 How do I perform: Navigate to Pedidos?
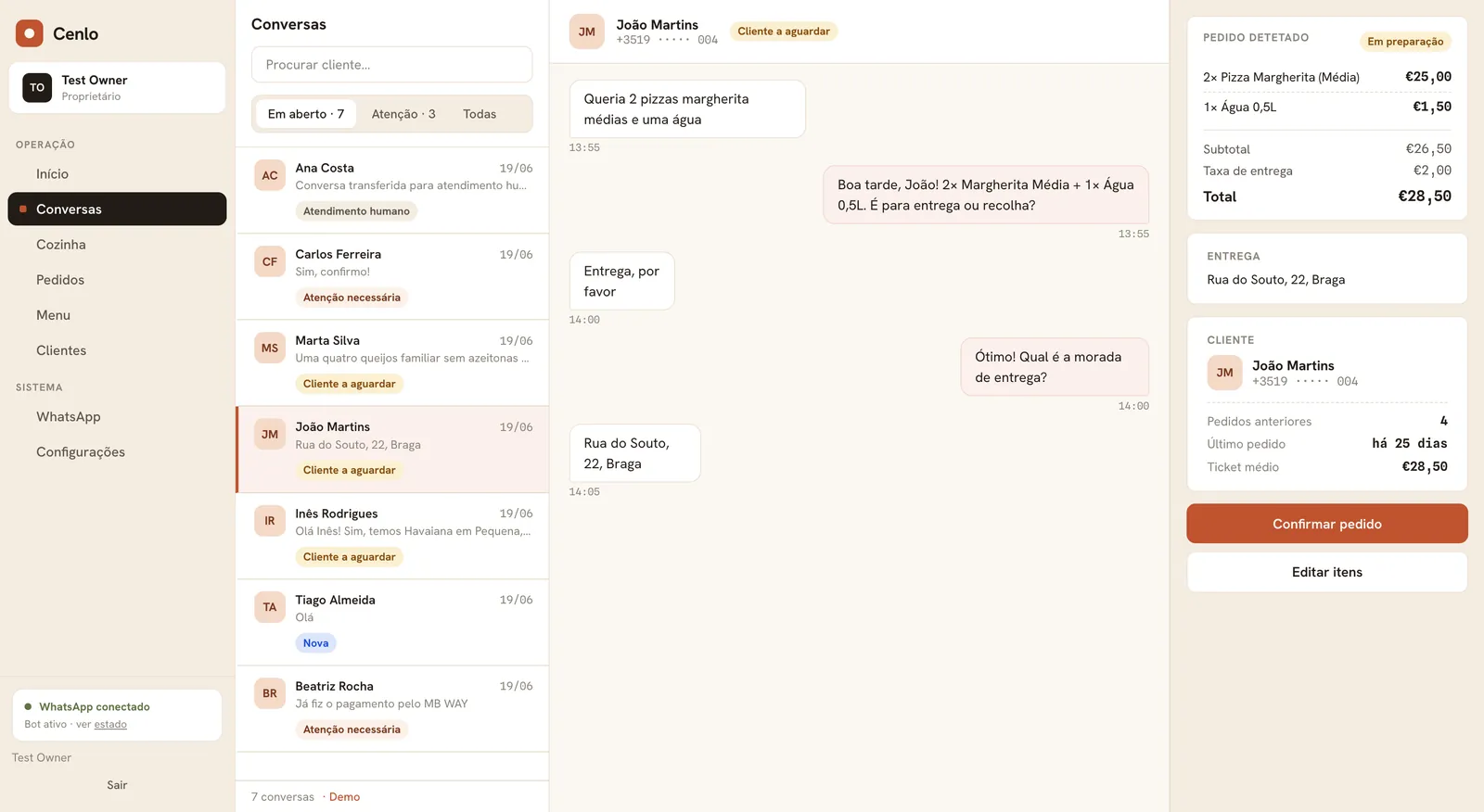tap(117, 280)
